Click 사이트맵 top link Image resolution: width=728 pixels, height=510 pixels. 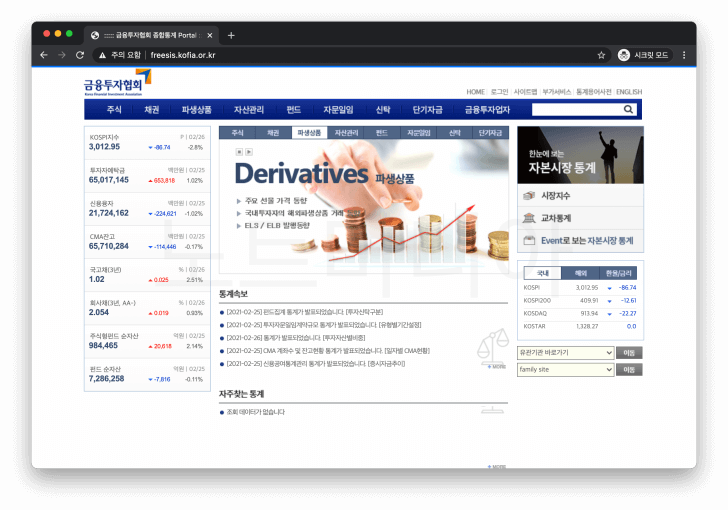pos(525,92)
